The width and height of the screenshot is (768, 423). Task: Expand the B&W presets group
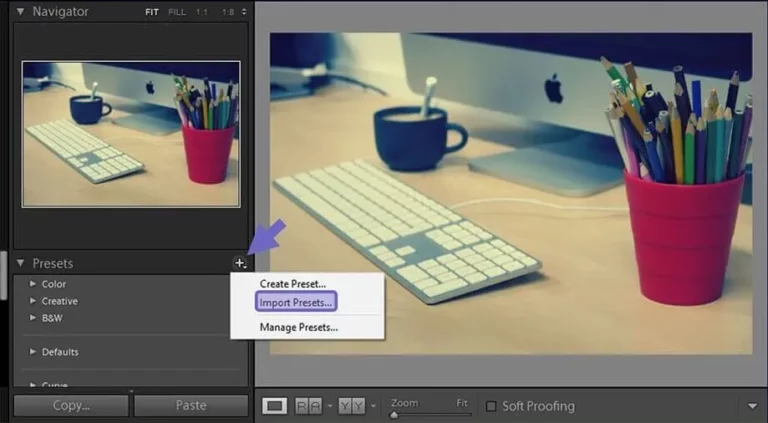(33, 318)
